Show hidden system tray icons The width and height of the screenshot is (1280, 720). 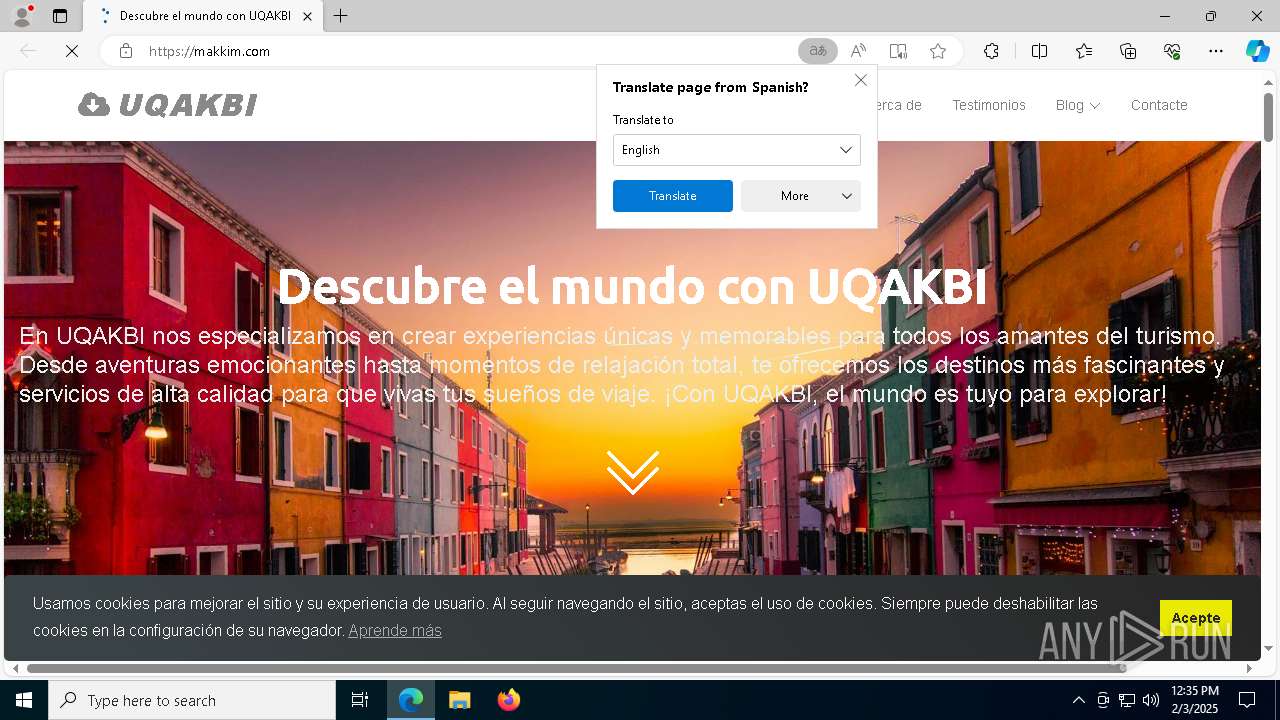coord(1078,700)
